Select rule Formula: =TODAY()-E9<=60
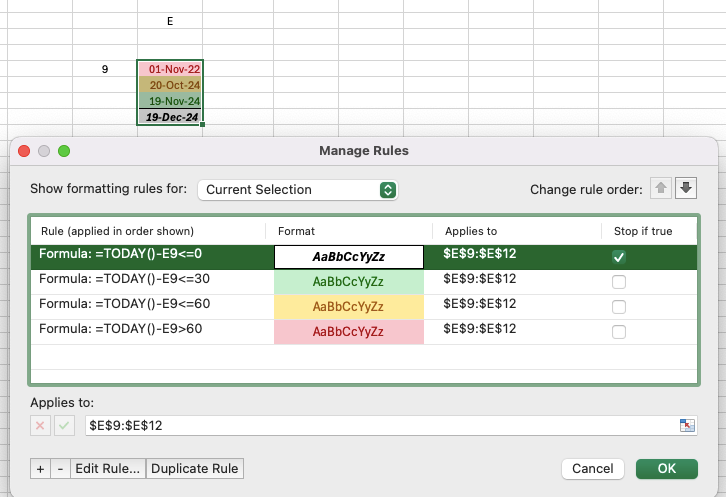The width and height of the screenshot is (726, 497). tap(125, 304)
